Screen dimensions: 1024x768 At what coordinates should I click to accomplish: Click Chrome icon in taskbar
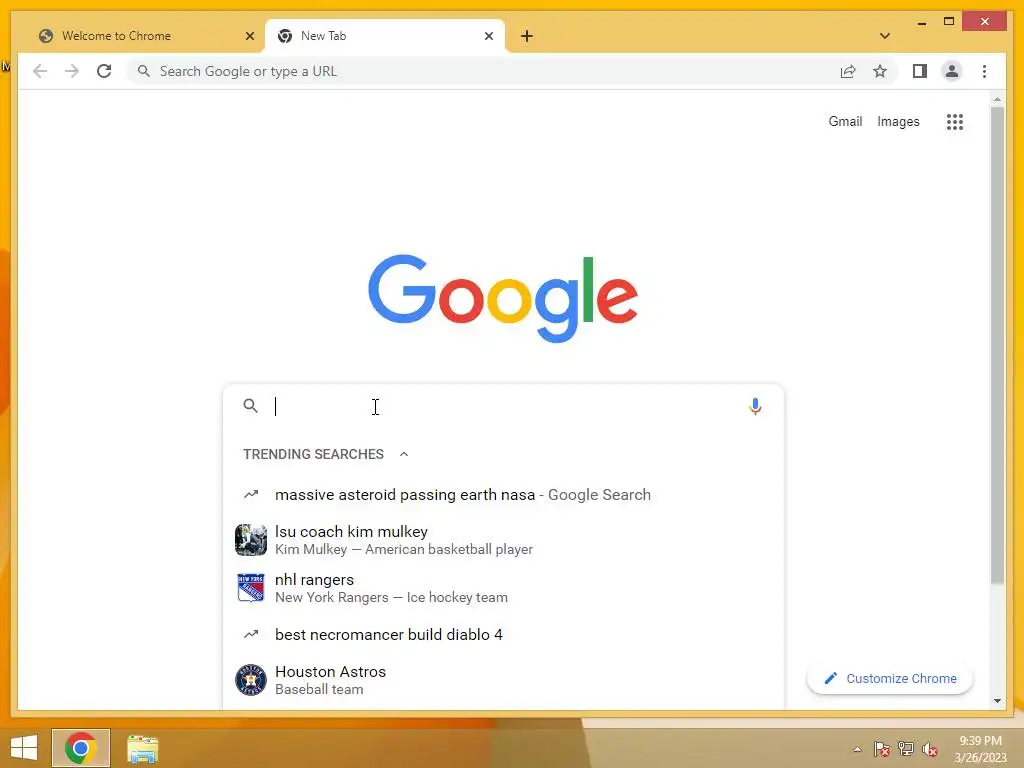coord(81,748)
